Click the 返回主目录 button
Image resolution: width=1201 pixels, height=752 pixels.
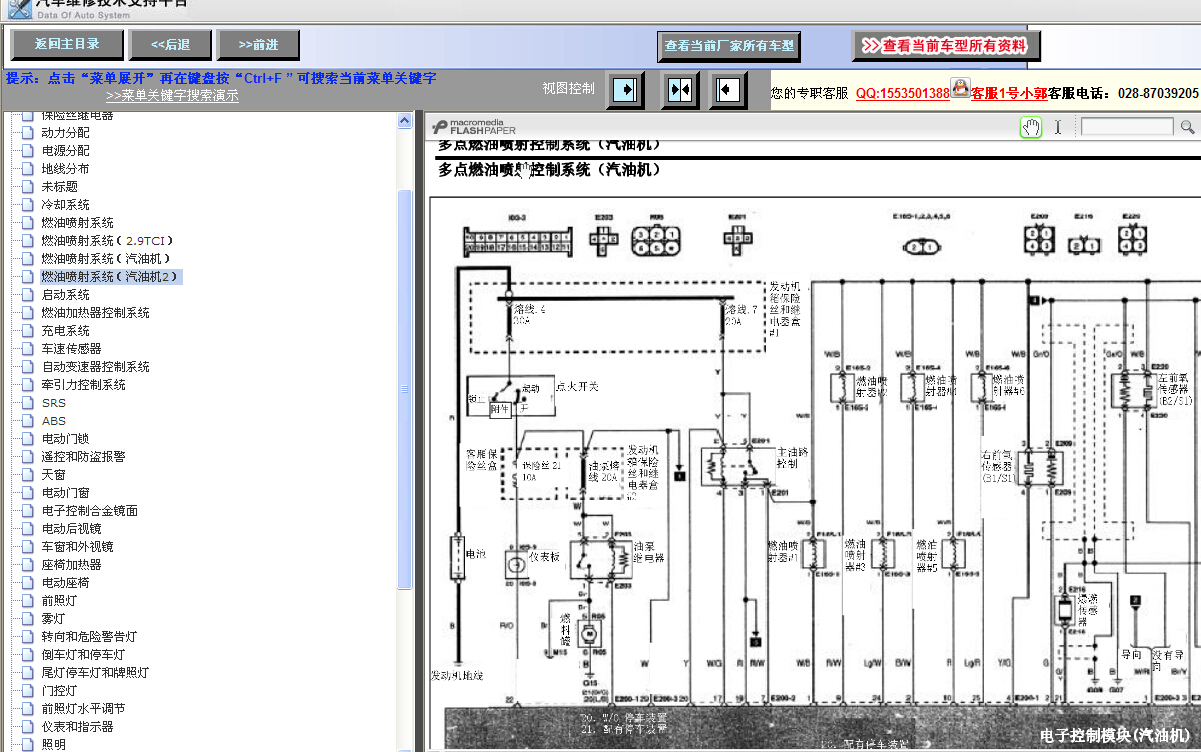point(68,44)
